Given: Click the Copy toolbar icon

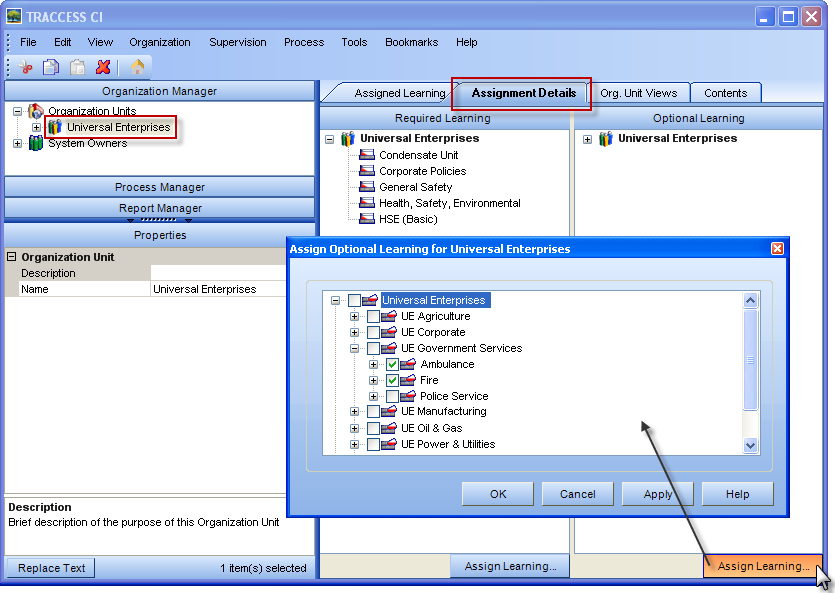Looking at the screenshot, I should [50, 66].
